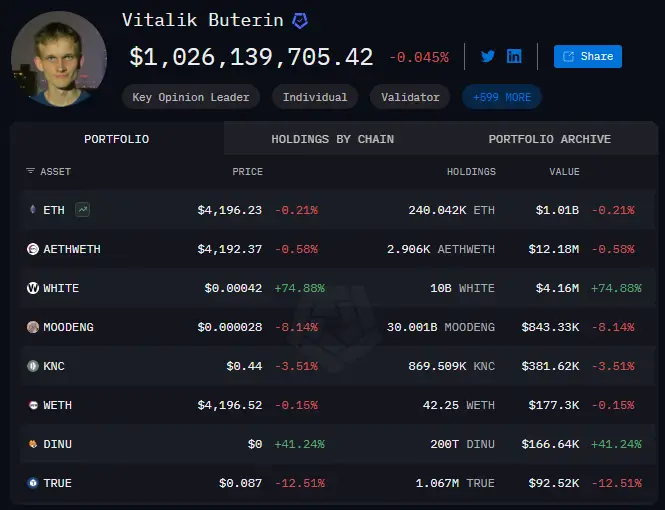The height and width of the screenshot is (510, 665).
Task: Click the AETHWETH price $4,192.37
Action: [x=229, y=249]
